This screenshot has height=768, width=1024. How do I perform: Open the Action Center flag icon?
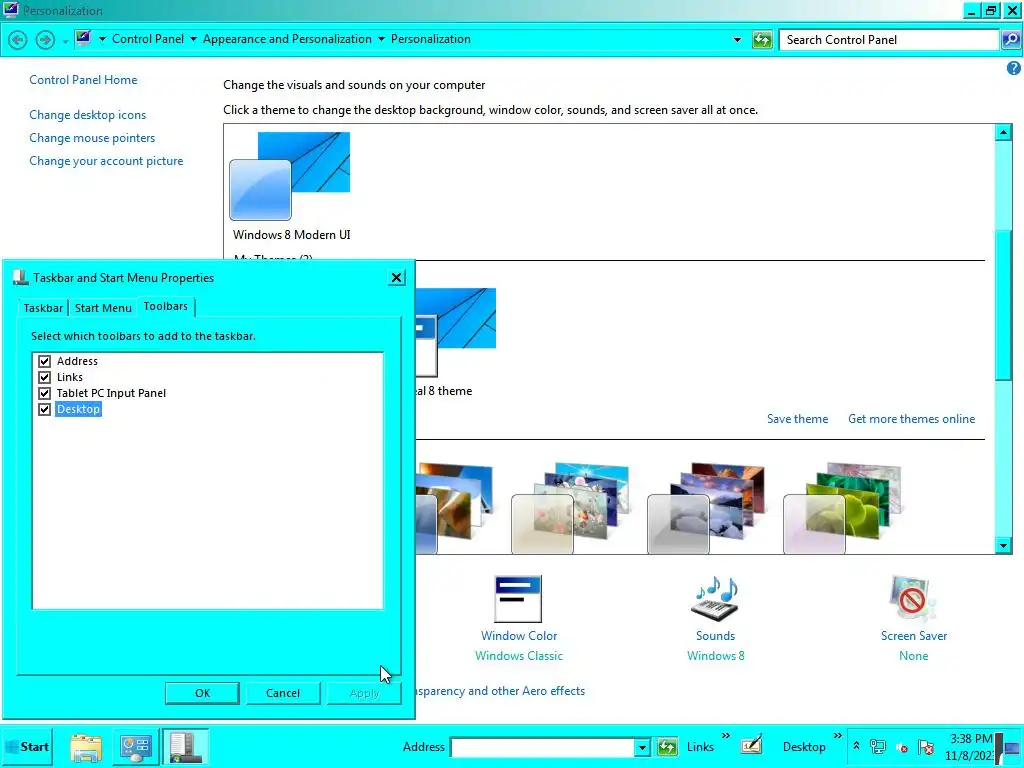tap(925, 747)
